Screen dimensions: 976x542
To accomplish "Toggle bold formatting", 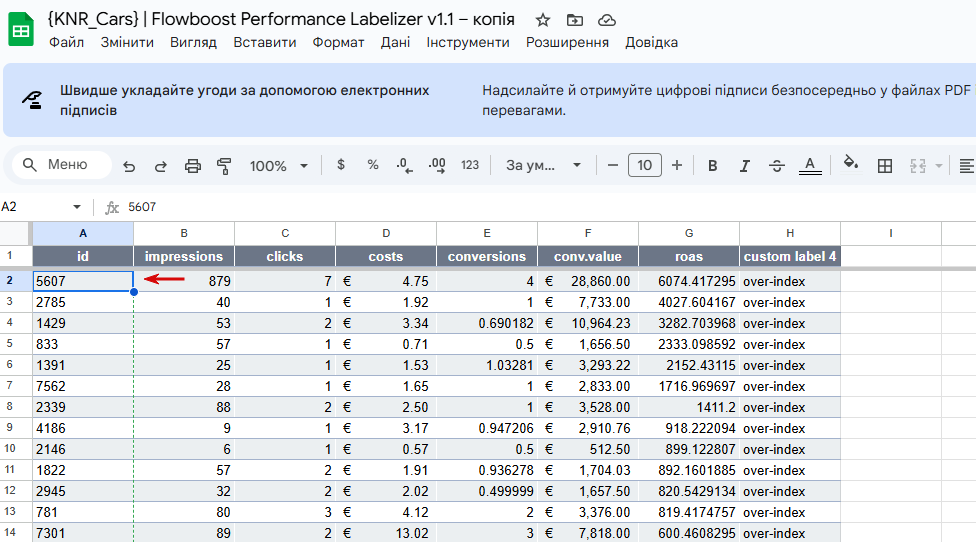I will pos(713,166).
